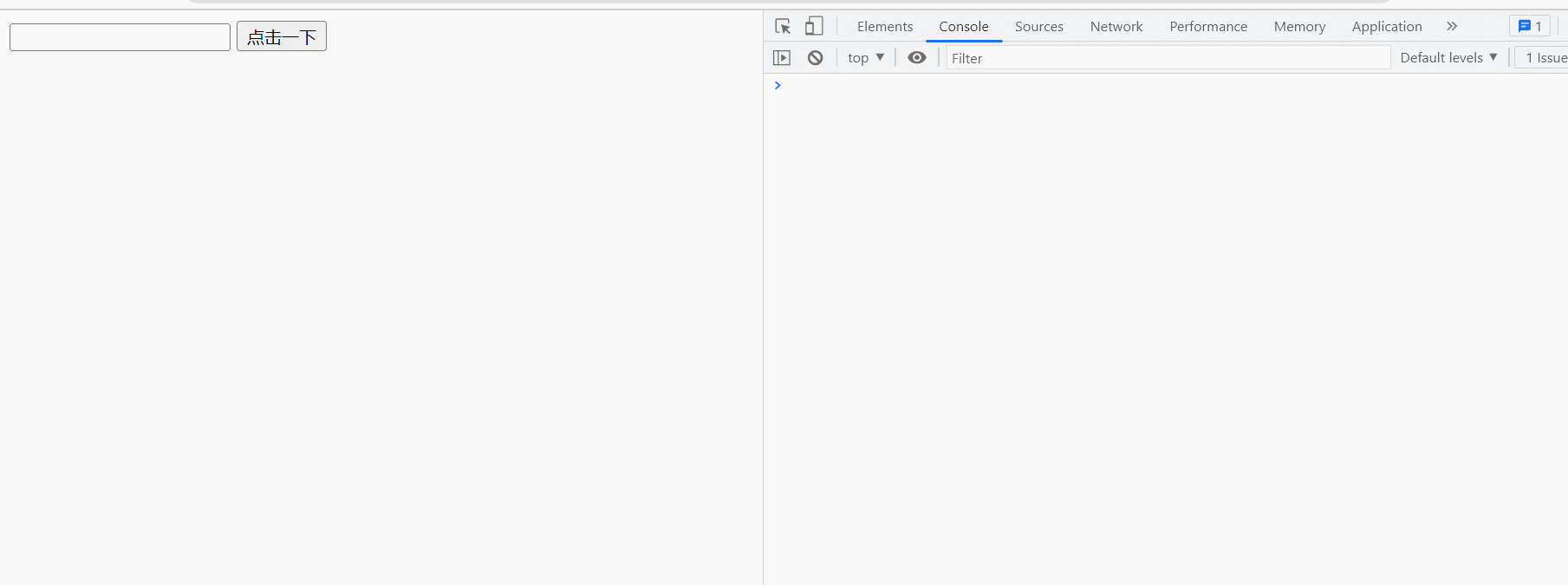Go to the Network tab

(1116, 27)
